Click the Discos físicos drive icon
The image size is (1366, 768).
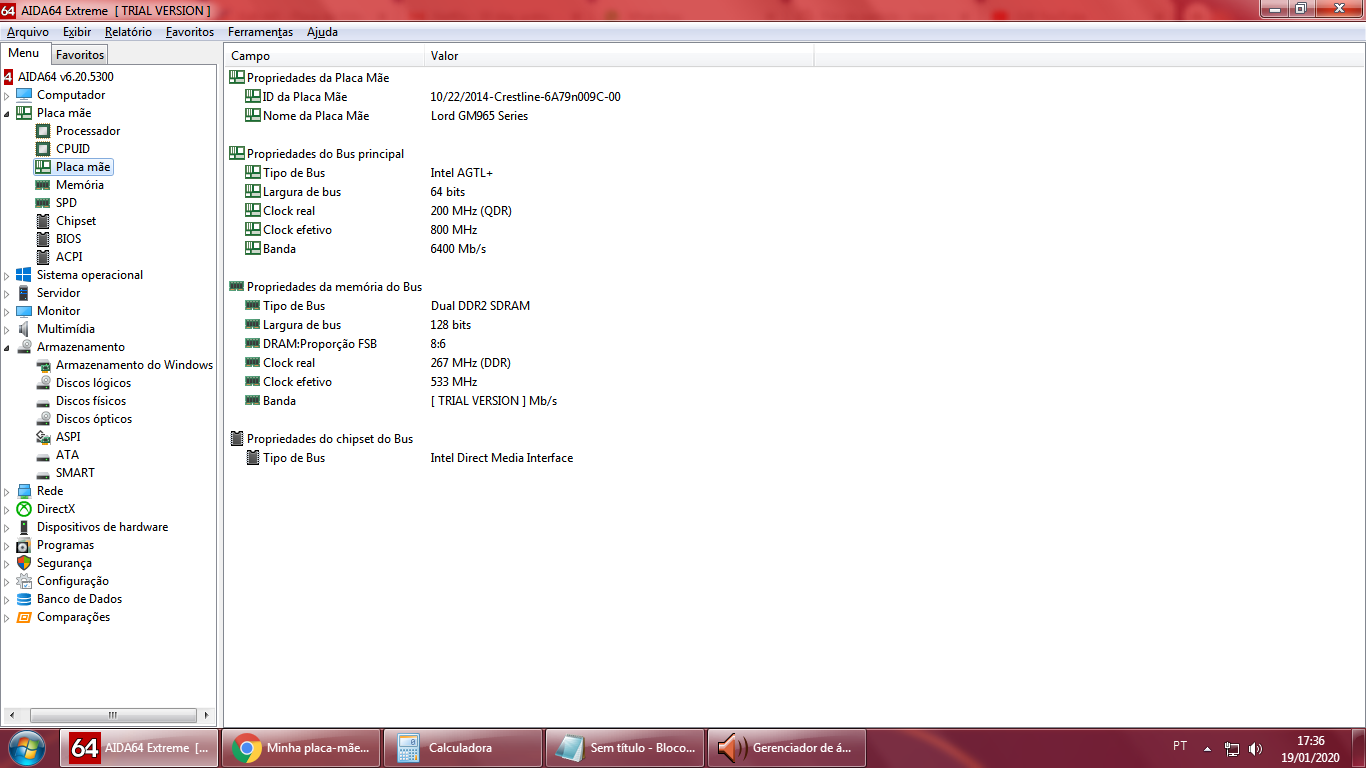point(43,401)
